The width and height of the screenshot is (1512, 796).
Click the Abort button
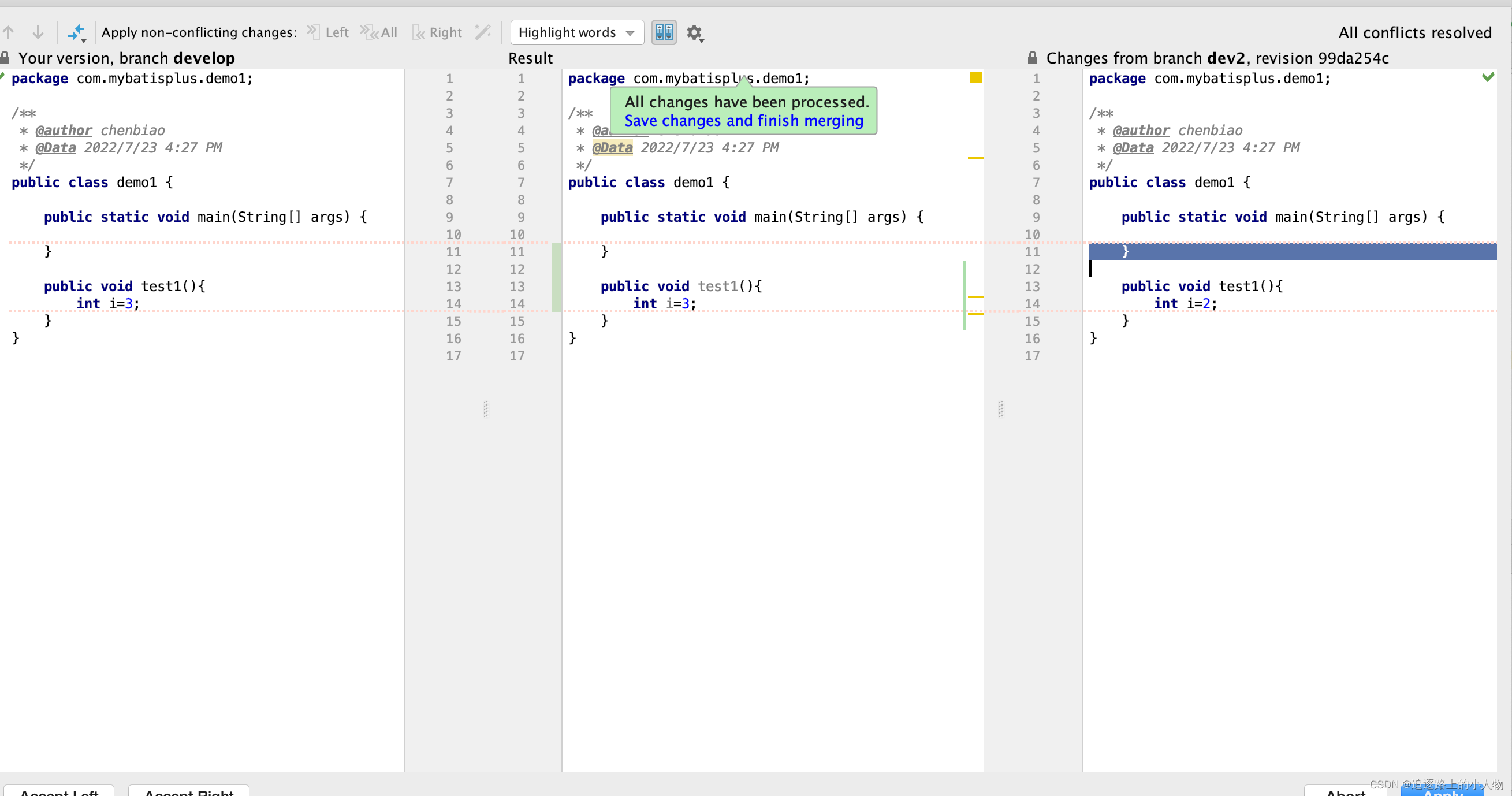pos(1345,791)
